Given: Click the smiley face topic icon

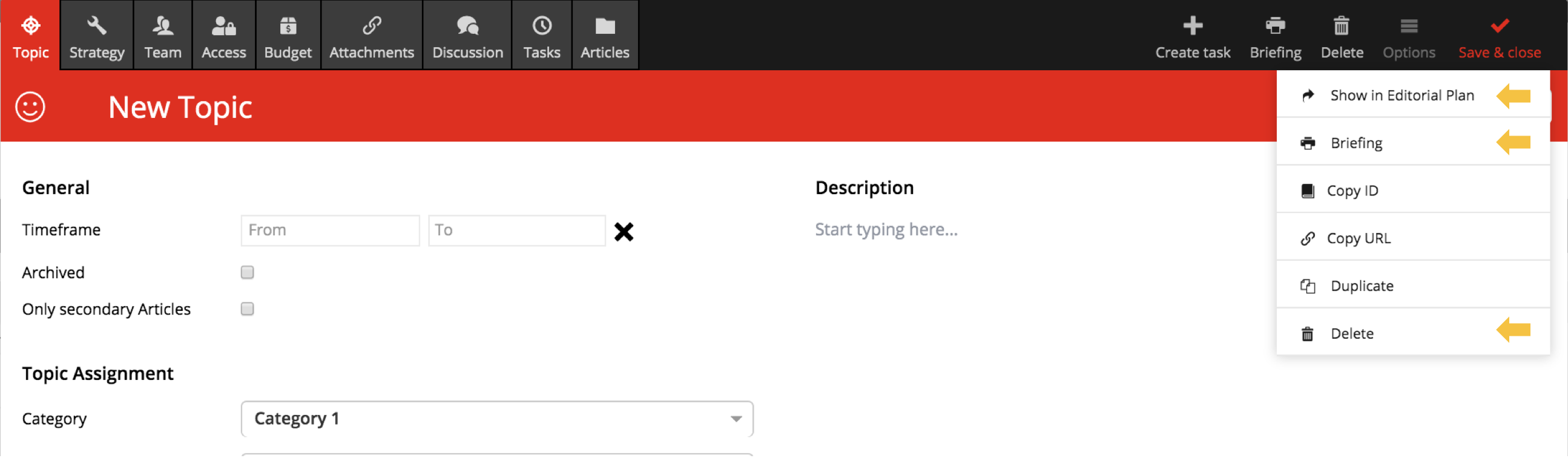Looking at the screenshot, I should click(30, 107).
